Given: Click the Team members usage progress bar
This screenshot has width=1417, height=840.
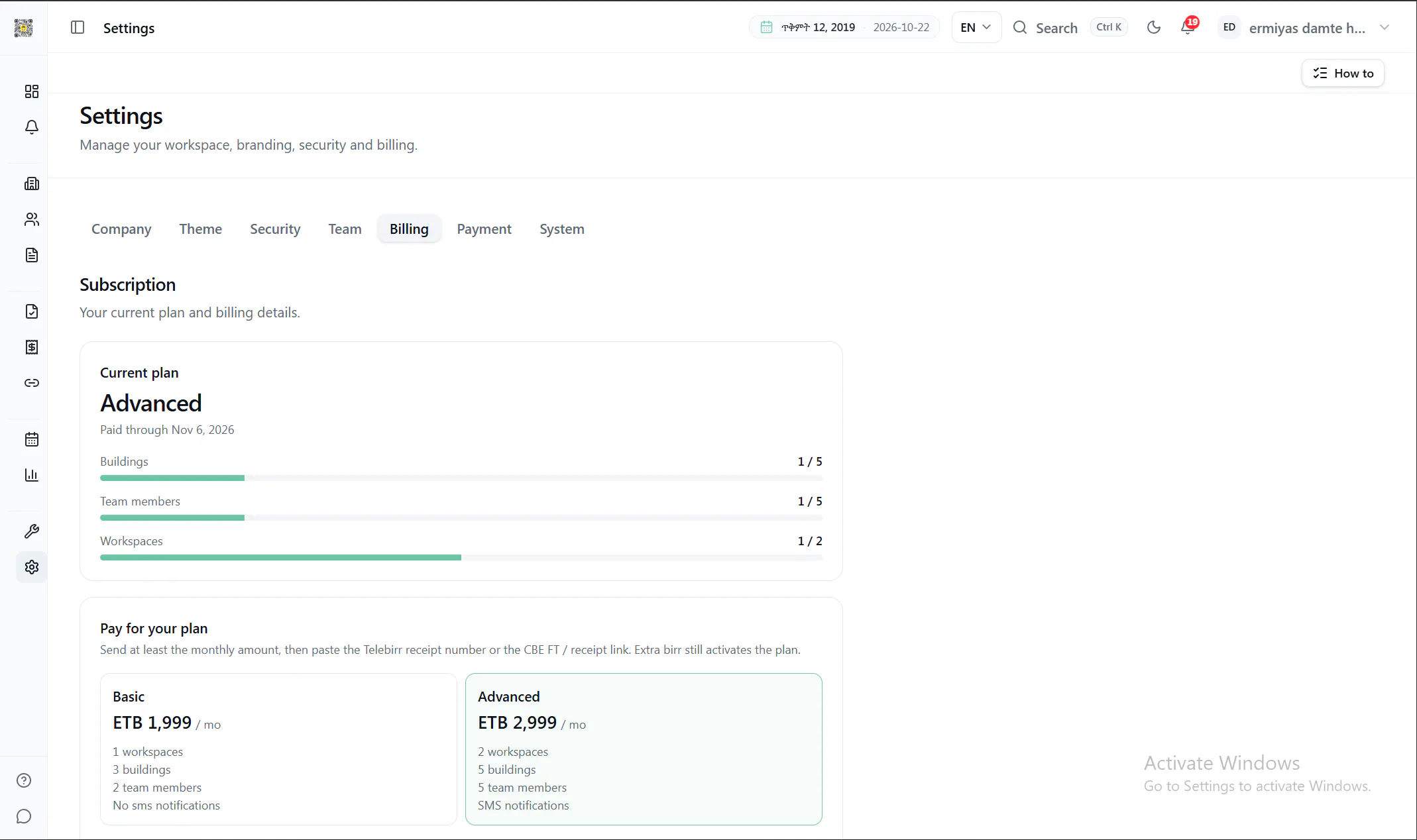Looking at the screenshot, I should 461,517.
